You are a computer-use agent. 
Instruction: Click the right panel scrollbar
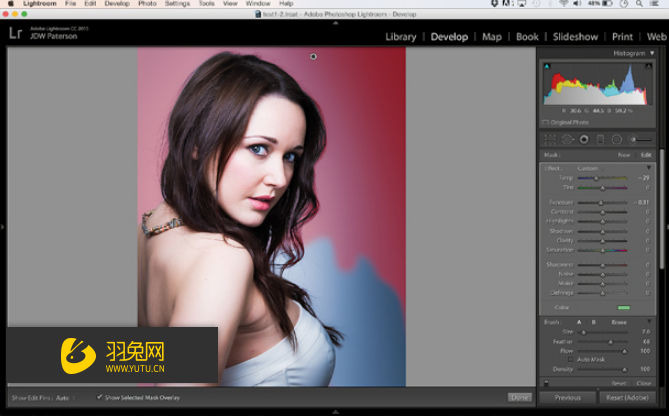point(662,209)
